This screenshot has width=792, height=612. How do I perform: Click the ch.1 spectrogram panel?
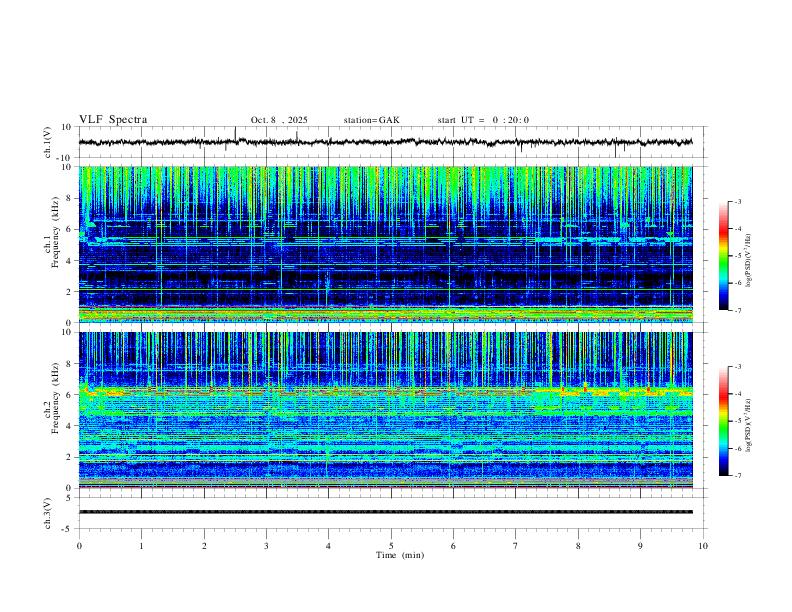click(x=385, y=244)
